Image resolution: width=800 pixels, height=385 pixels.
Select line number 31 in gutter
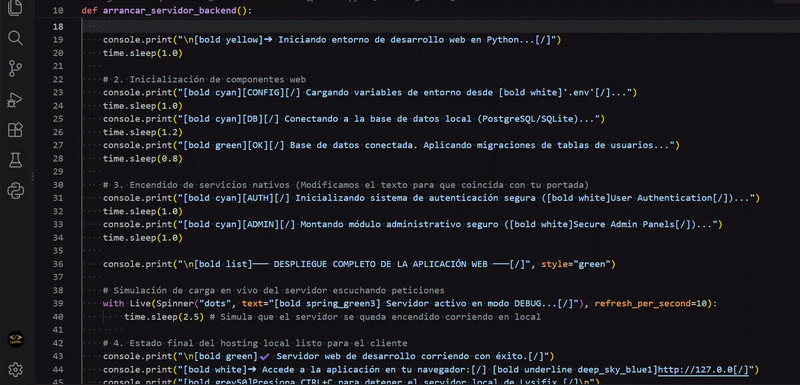[58, 198]
